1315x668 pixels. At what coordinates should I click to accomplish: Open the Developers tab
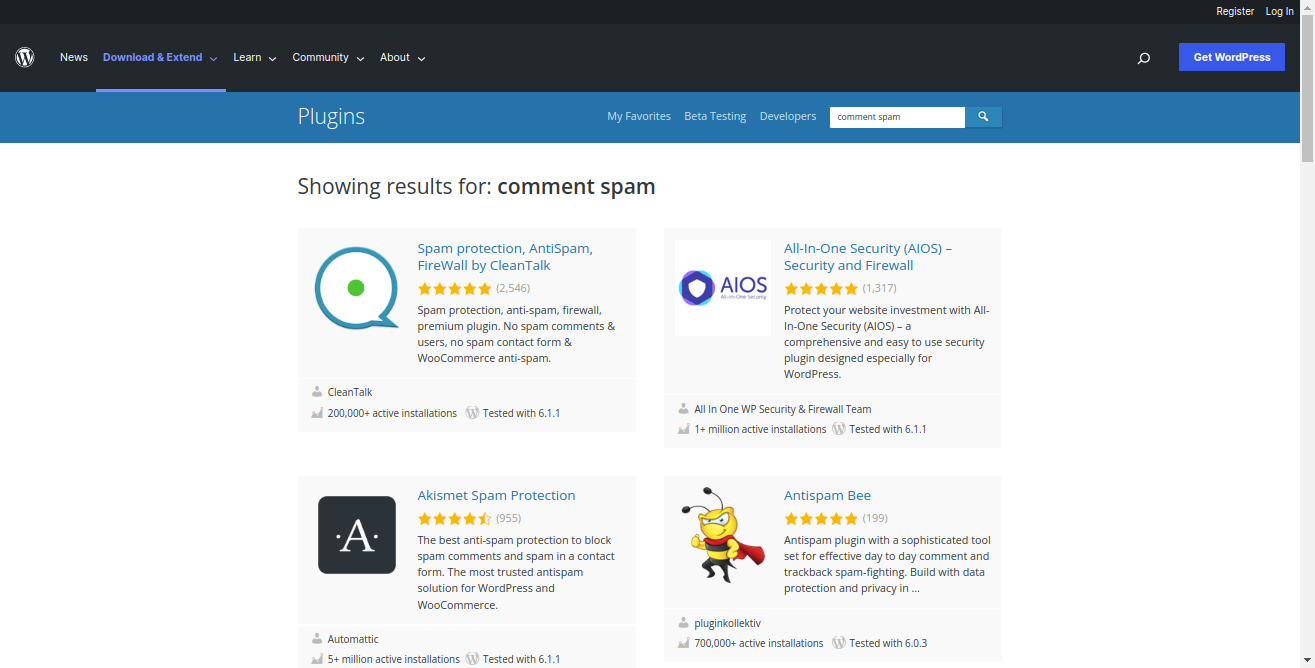788,117
